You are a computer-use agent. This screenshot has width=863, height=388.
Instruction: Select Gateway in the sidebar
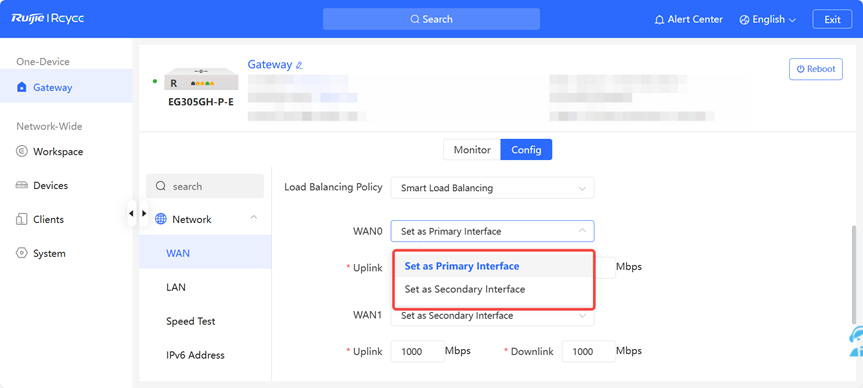pyautogui.click(x=66, y=87)
